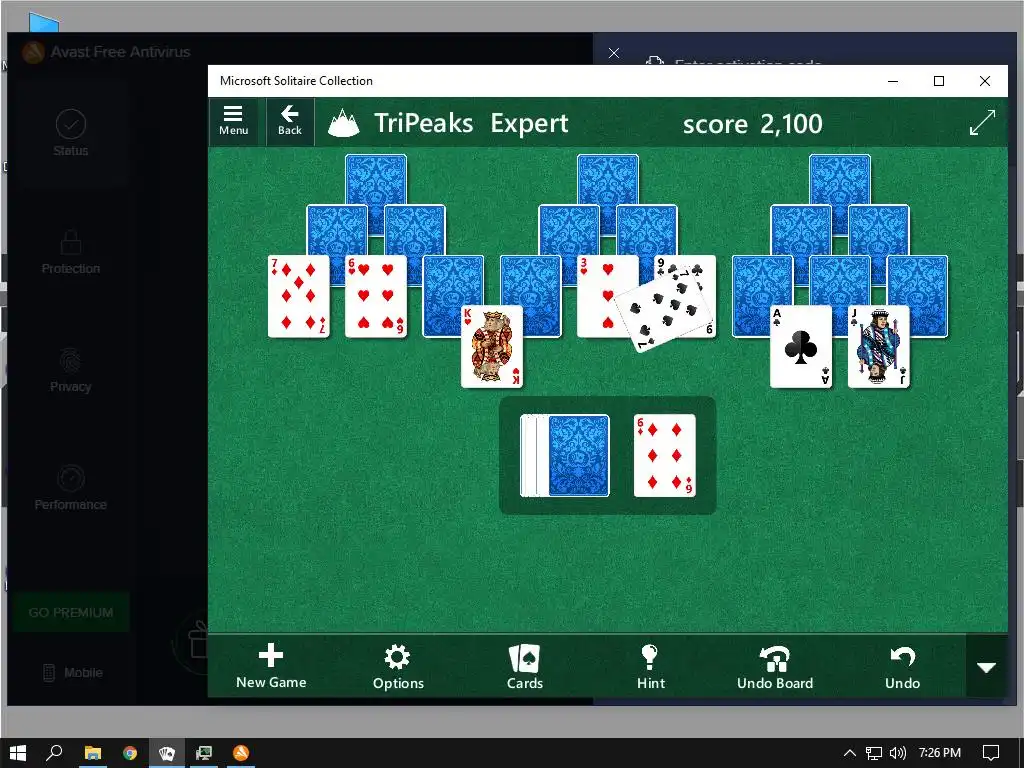Screen dimensions: 1024x768
Task: Select the Ace of clubs card
Action: 801,347
